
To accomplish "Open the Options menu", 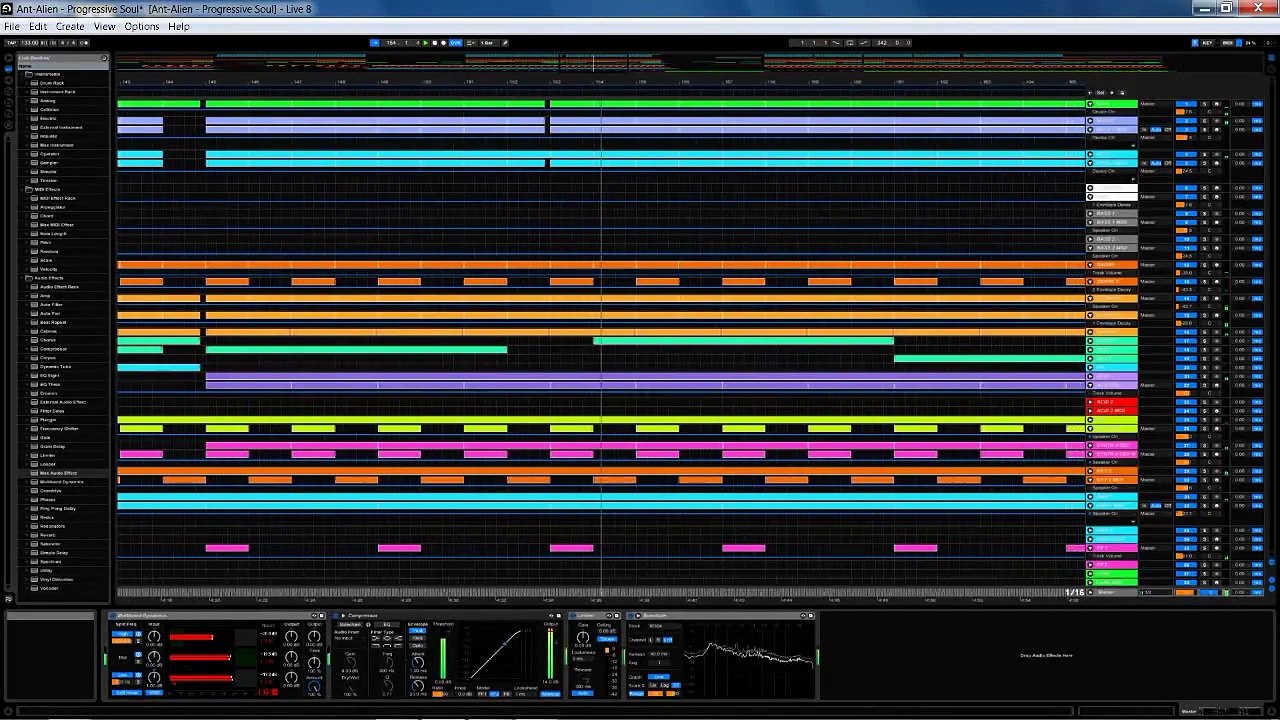I will pos(141,26).
